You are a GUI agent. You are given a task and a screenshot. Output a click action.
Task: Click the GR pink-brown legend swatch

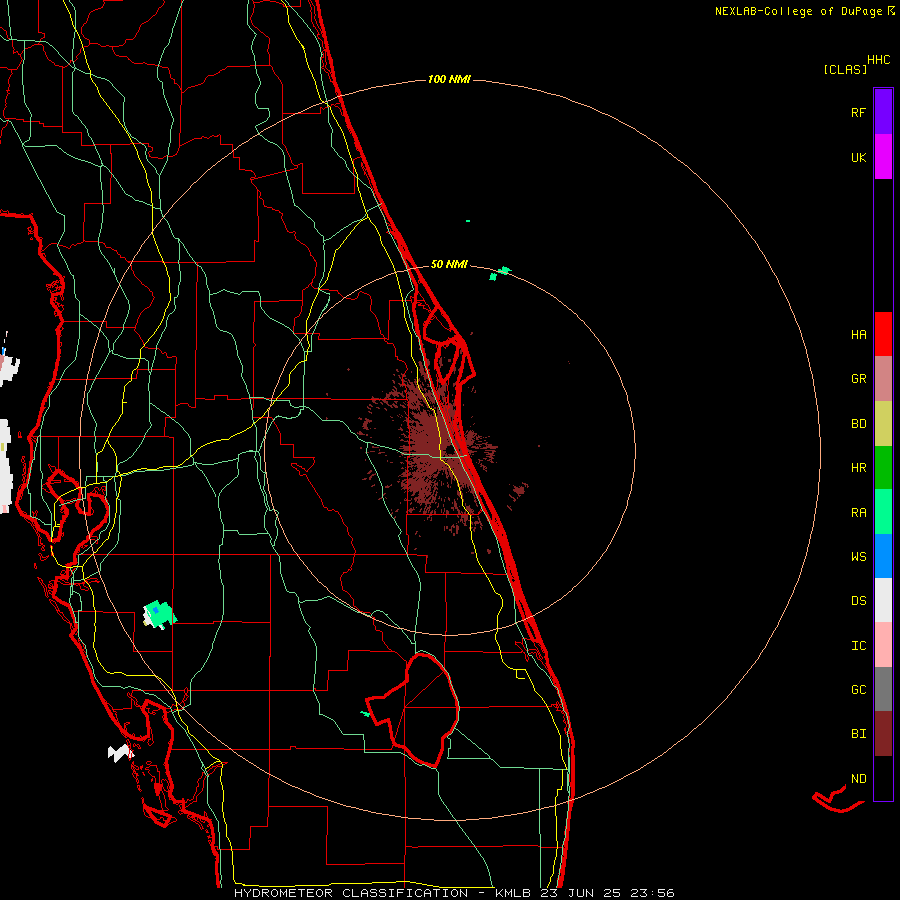(883, 379)
